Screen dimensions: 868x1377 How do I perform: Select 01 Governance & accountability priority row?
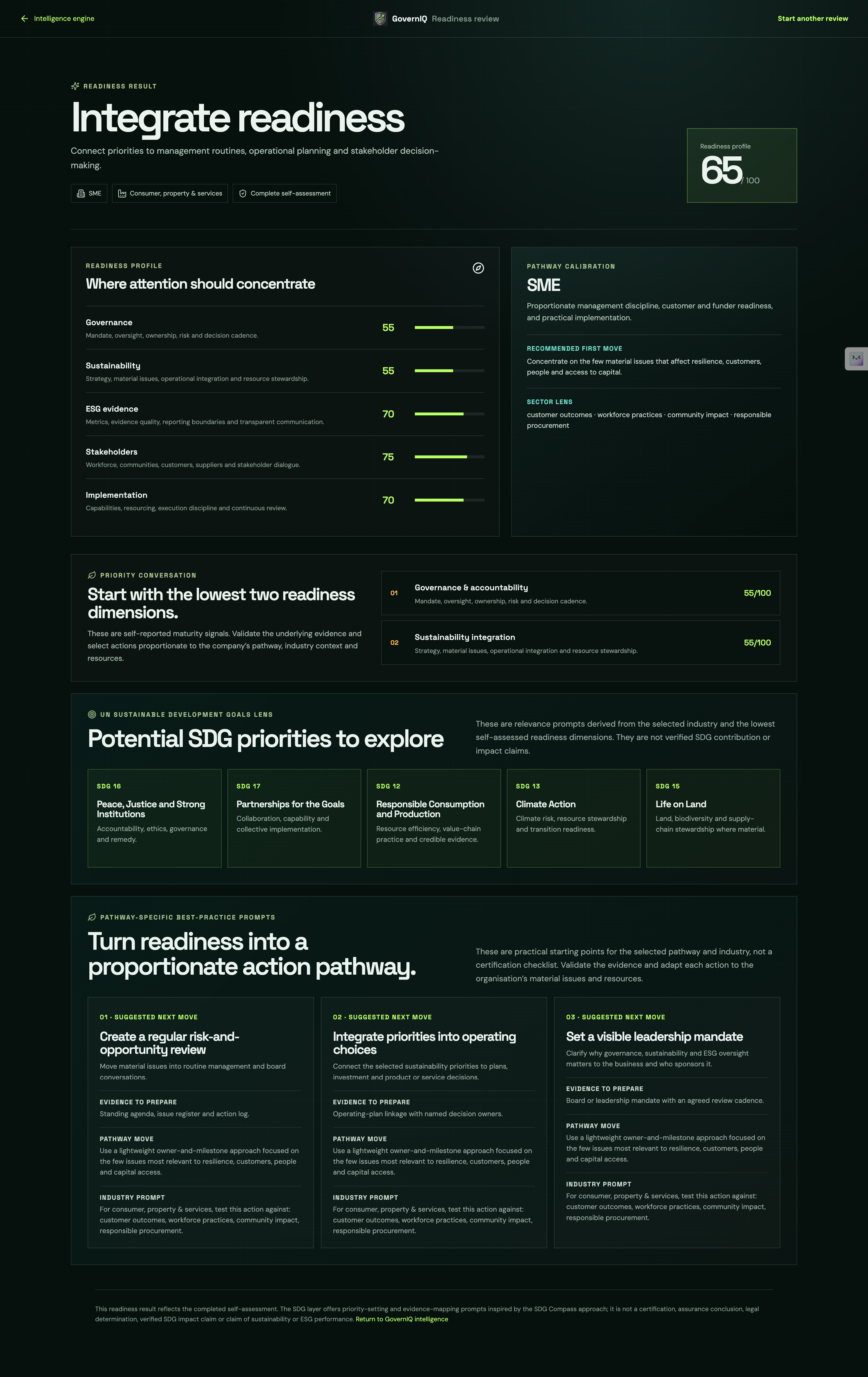coord(581,593)
